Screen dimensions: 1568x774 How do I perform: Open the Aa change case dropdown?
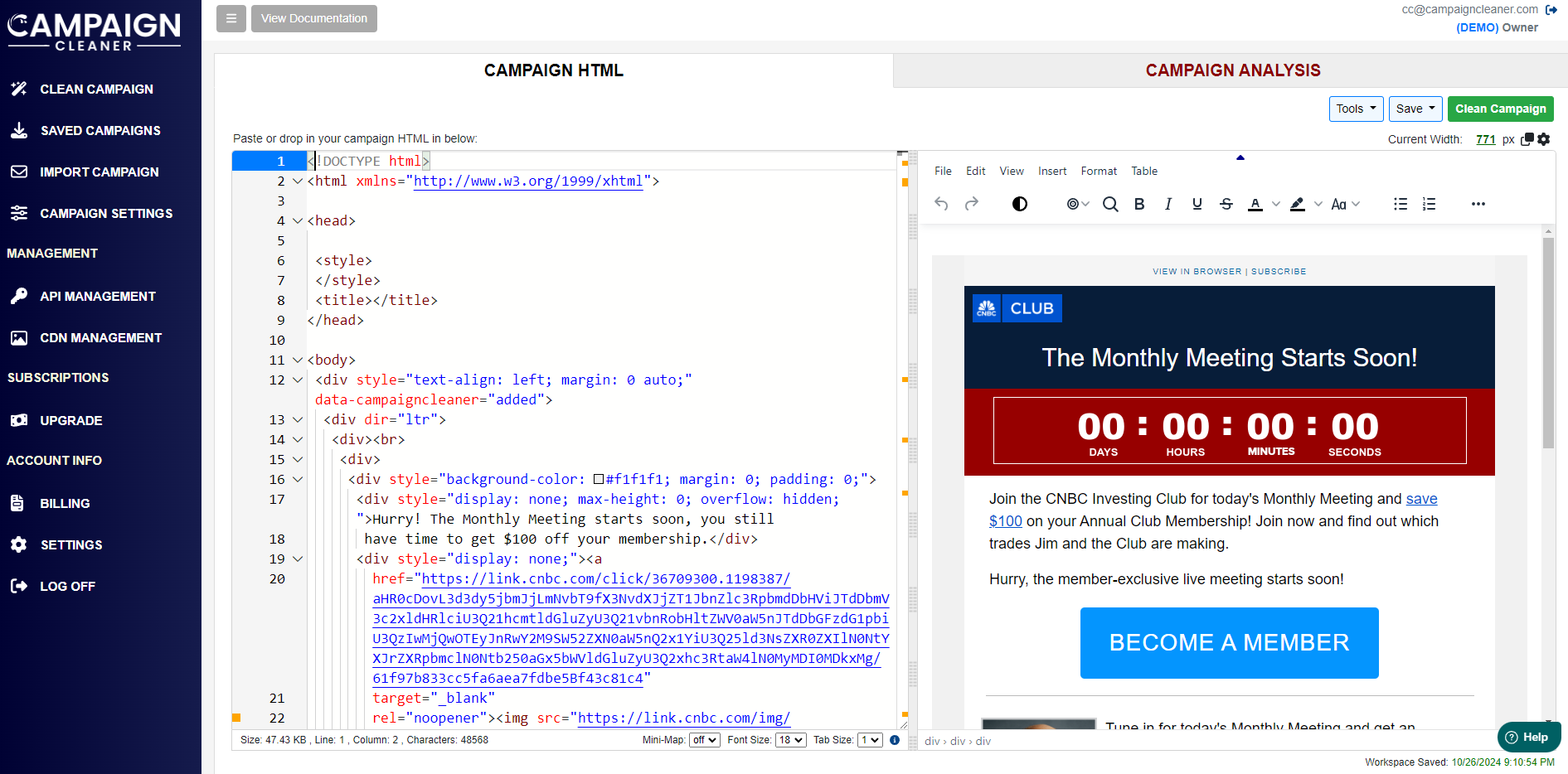point(1345,204)
